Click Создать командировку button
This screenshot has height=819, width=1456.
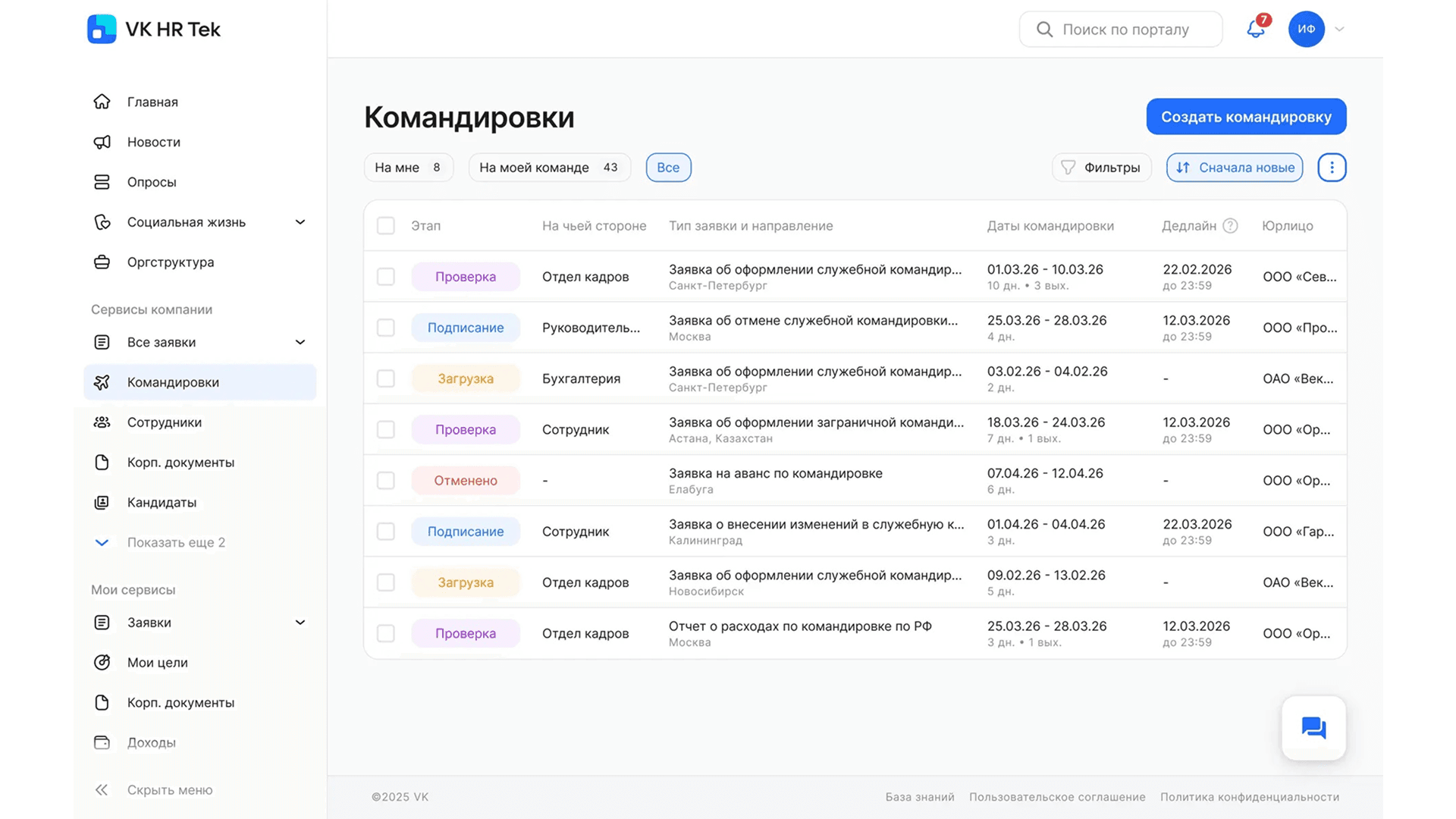[x=1246, y=117]
